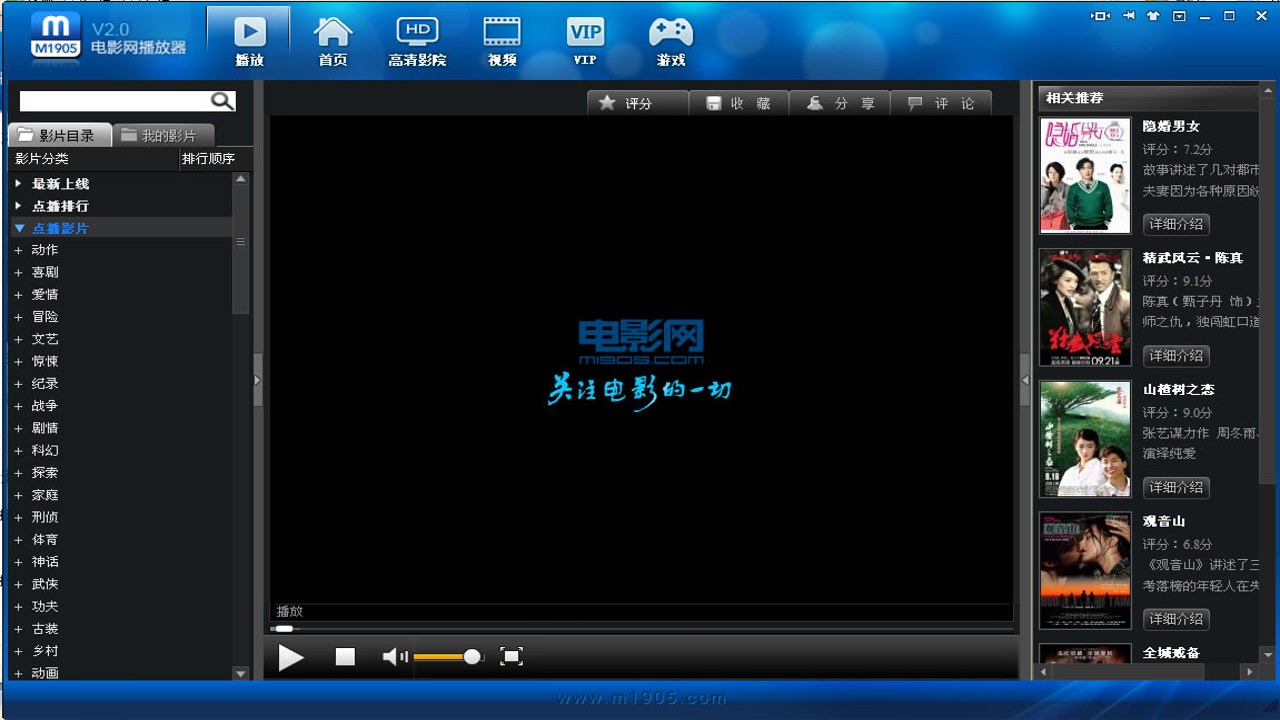
Task: Expand the 文艺 category plus sign
Action: coord(18,339)
